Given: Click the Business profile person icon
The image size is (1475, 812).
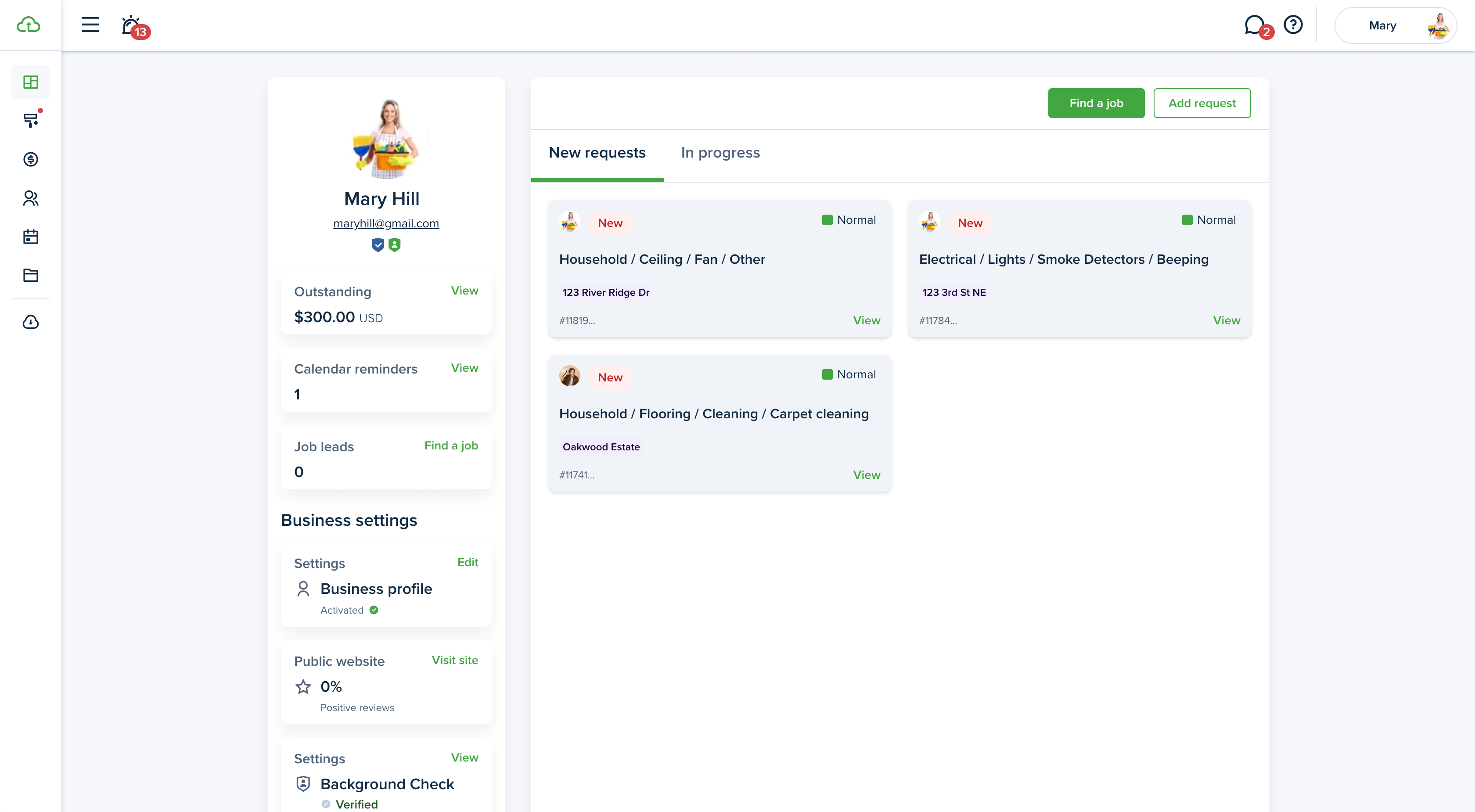Looking at the screenshot, I should tap(303, 589).
